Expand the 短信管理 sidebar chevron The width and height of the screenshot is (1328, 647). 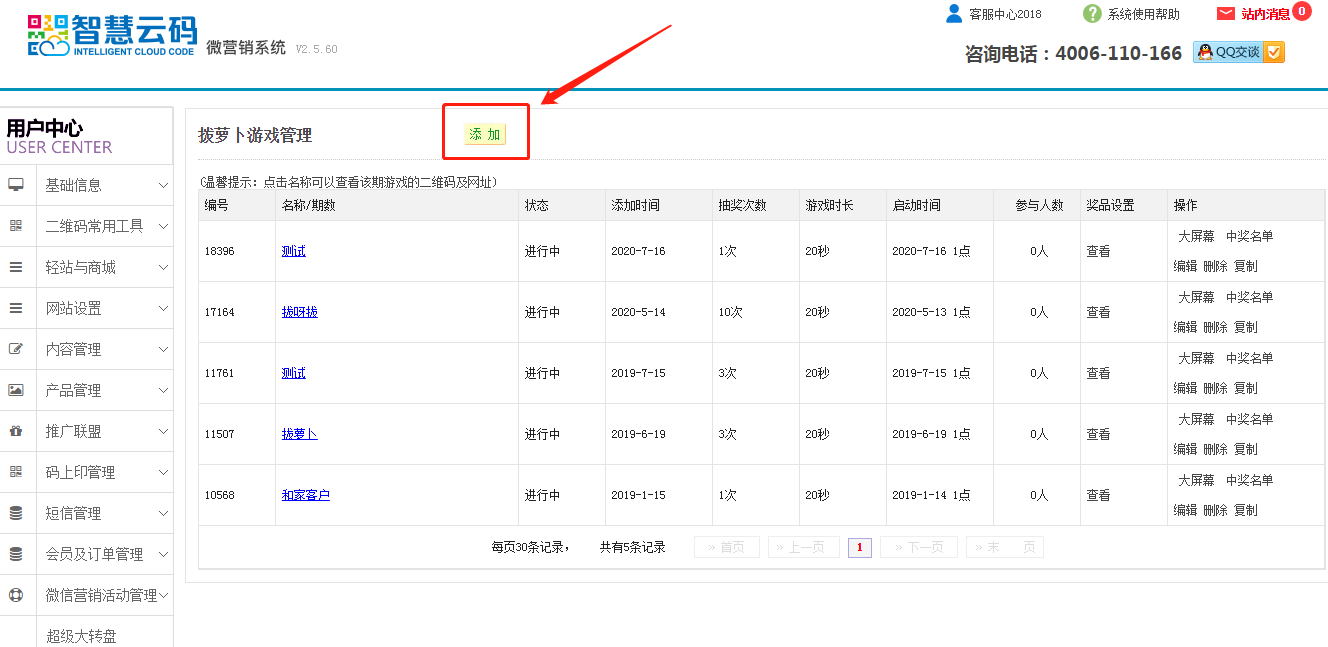point(163,513)
